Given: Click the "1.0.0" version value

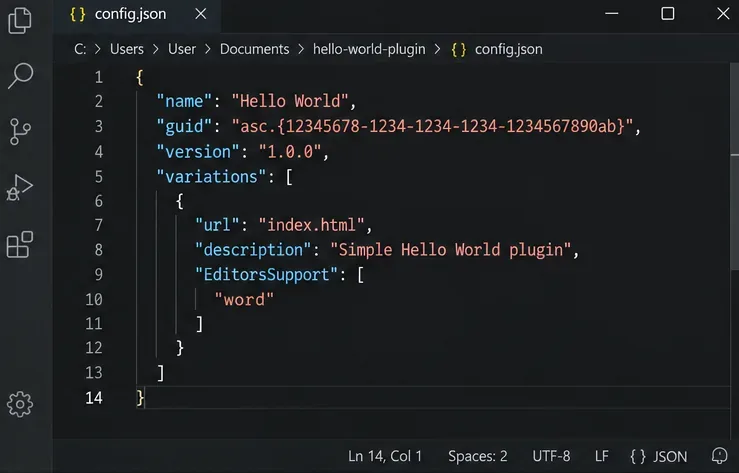Looking at the screenshot, I should pyautogui.click(x=290, y=152).
